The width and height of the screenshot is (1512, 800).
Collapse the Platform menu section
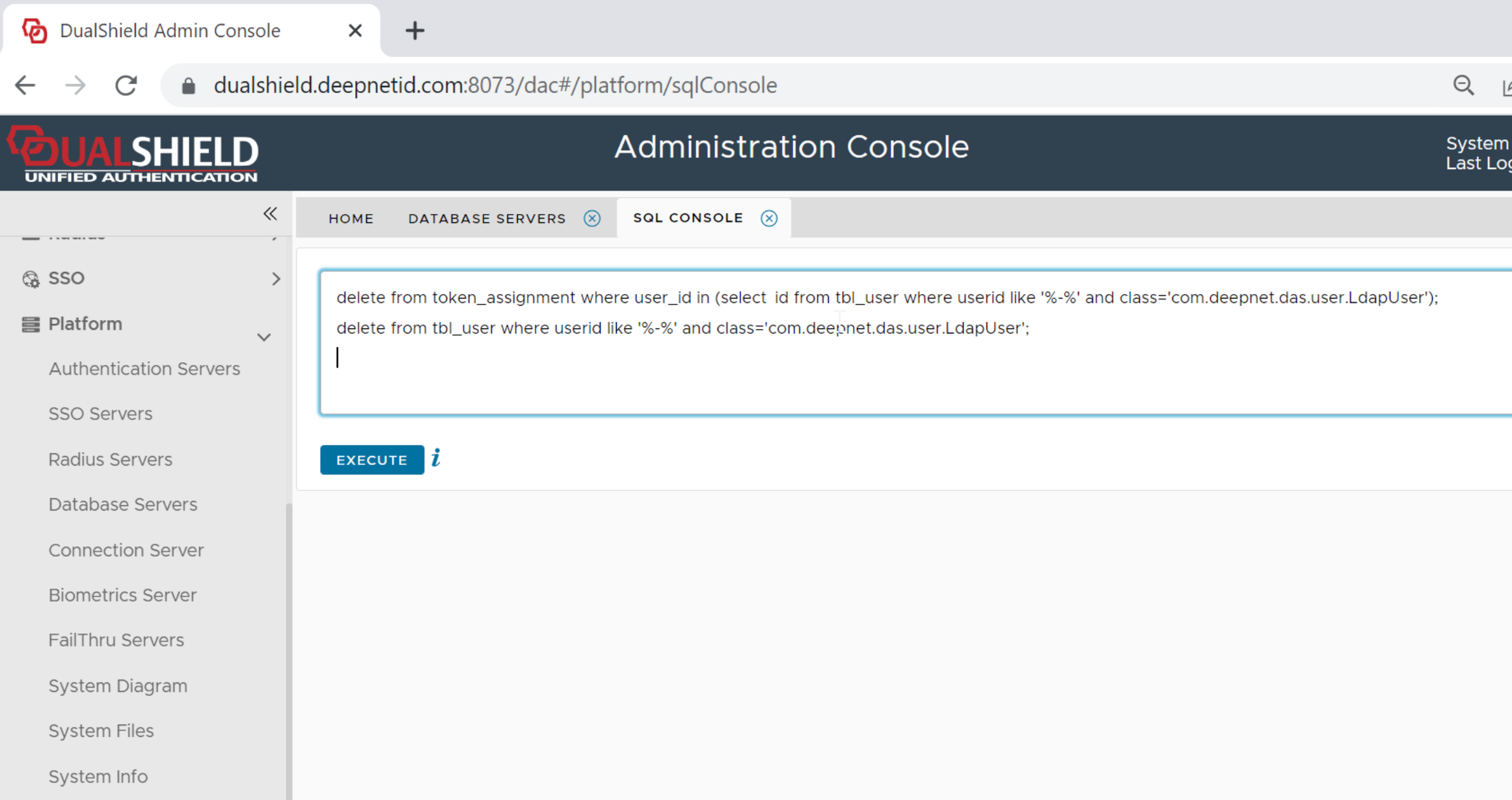click(x=263, y=337)
